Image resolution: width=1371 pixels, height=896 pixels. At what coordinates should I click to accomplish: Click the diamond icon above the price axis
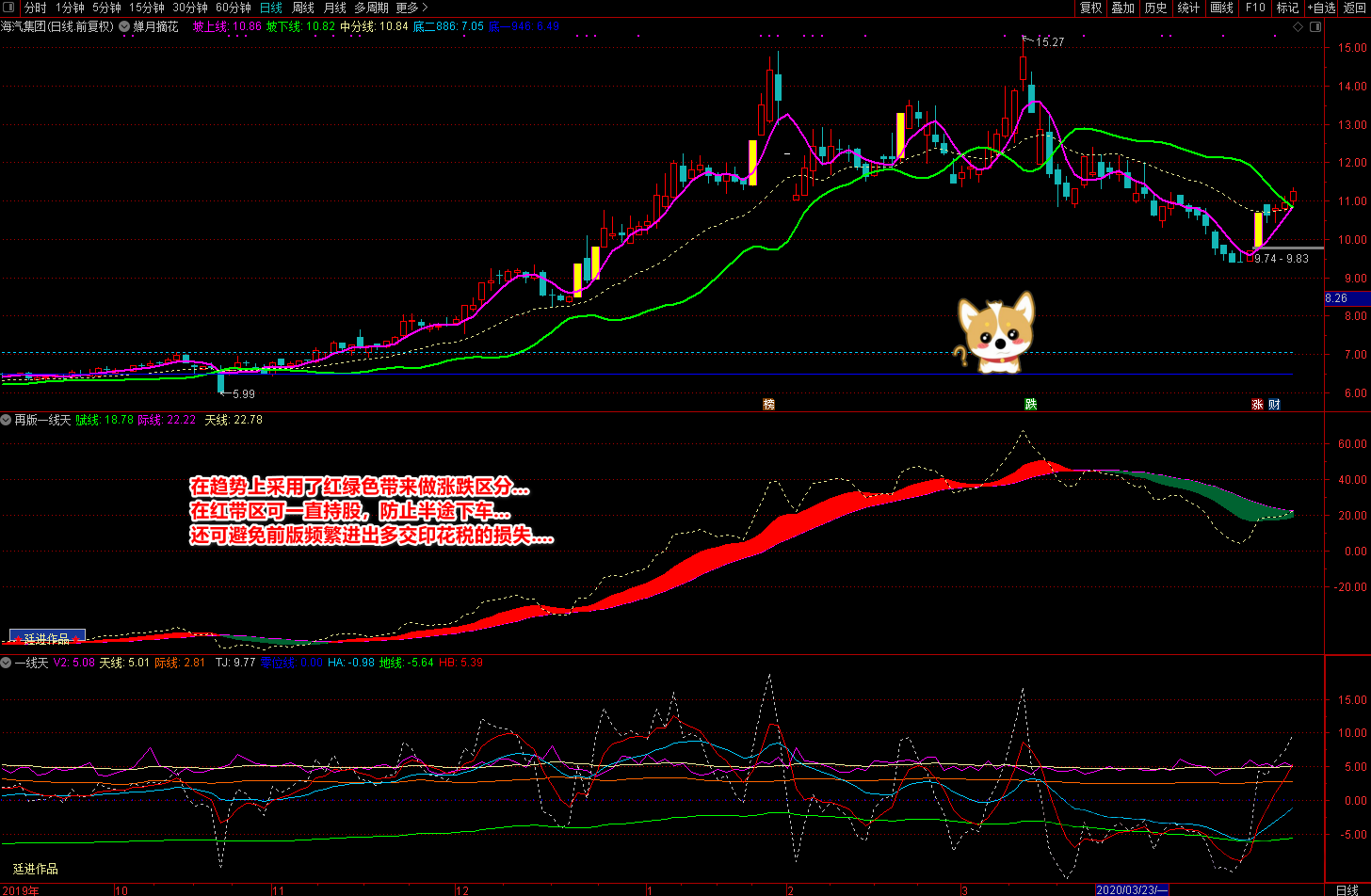pos(1298,27)
